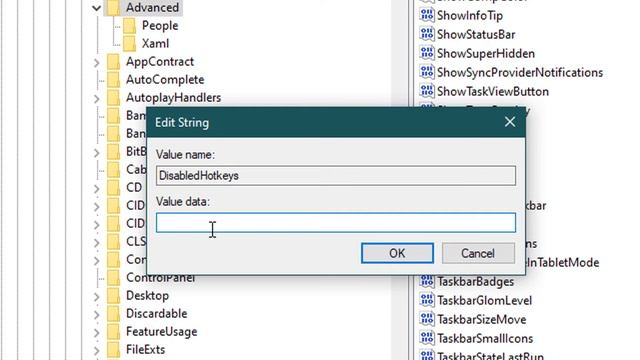Select the AppContract key label
Image resolution: width=640 pixels, height=360 pixels.
[x=160, y=62]
